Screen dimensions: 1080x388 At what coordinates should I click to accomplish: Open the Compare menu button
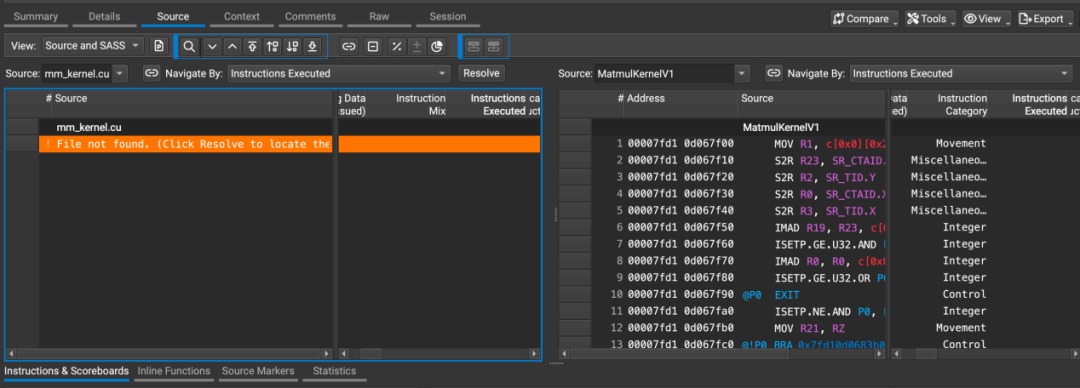864,19
